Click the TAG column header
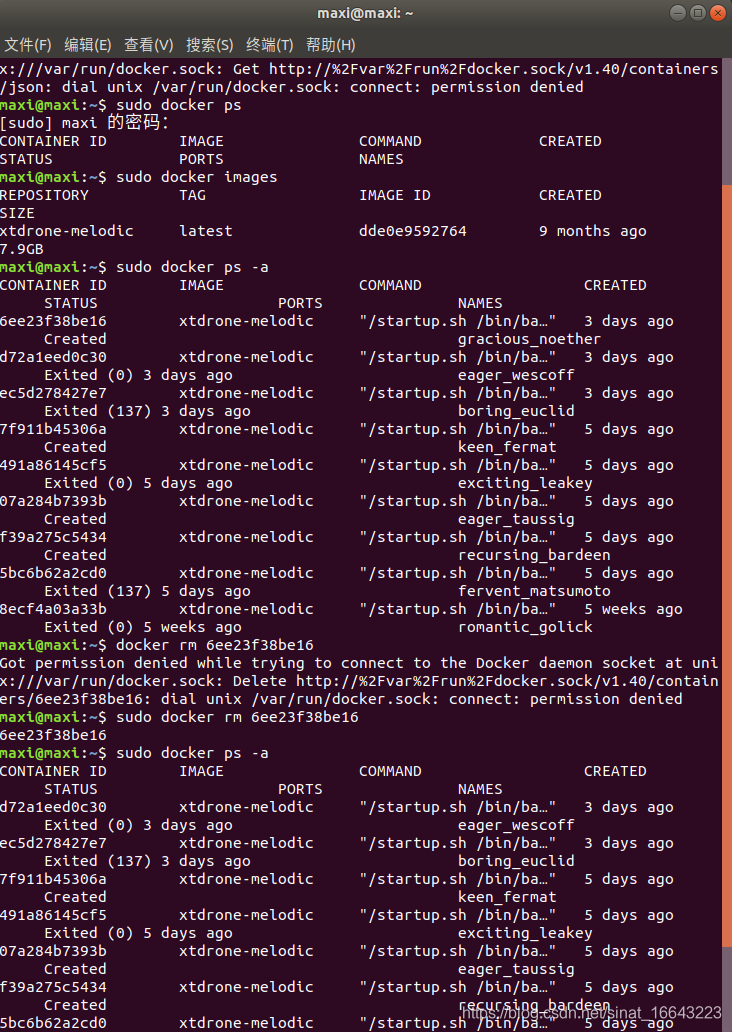Image resolution: width=732 pixels, height=1032 pixels. point(192,195)
